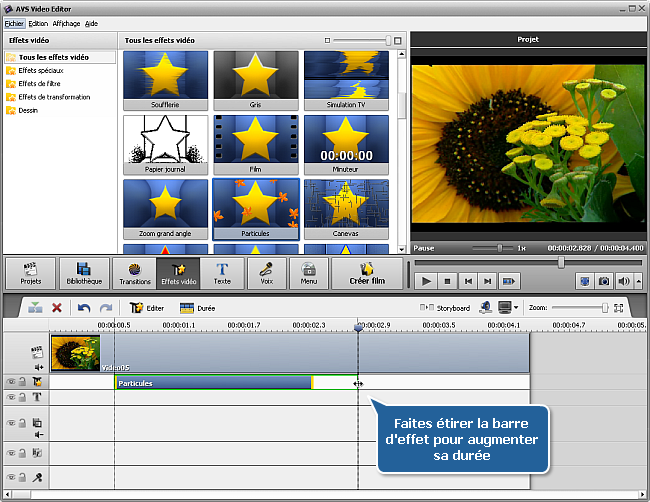
Task: Toggle eye visibility on bottom audio track
Action: [x=11, y=478]
